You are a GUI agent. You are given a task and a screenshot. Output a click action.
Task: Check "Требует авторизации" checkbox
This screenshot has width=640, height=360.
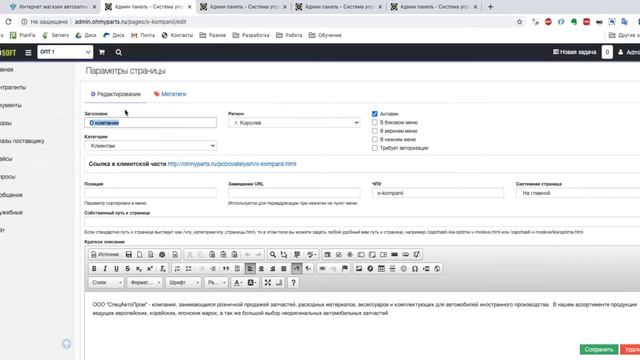[375, 148]
